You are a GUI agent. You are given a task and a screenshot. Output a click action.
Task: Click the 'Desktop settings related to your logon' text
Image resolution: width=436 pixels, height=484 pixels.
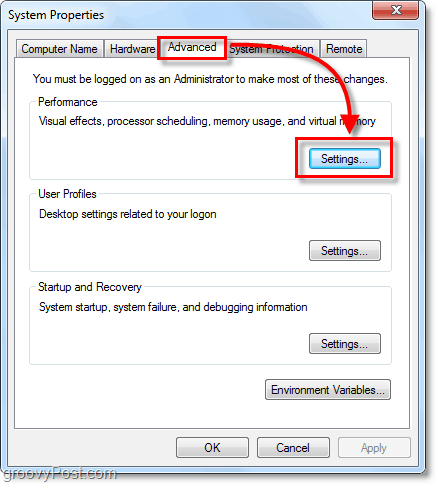[128, 214]
